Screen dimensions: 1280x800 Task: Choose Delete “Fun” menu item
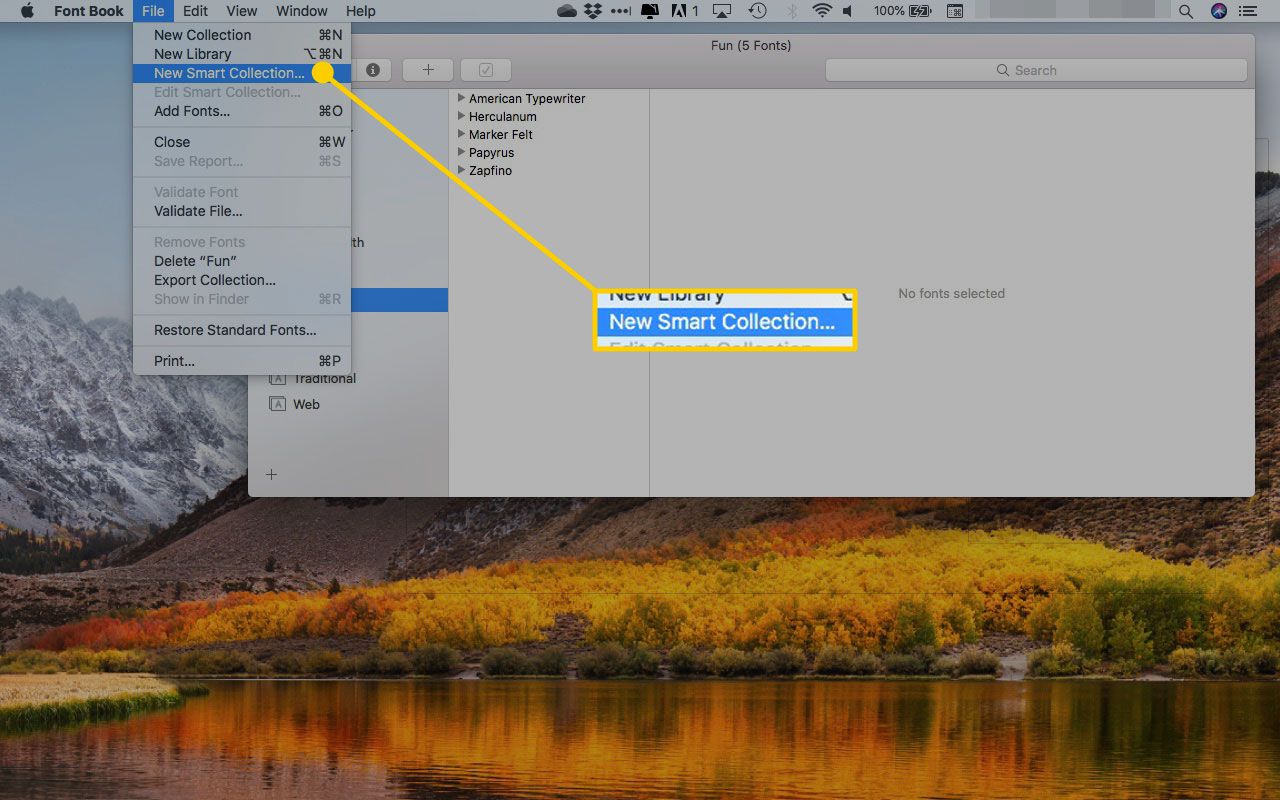242,261
